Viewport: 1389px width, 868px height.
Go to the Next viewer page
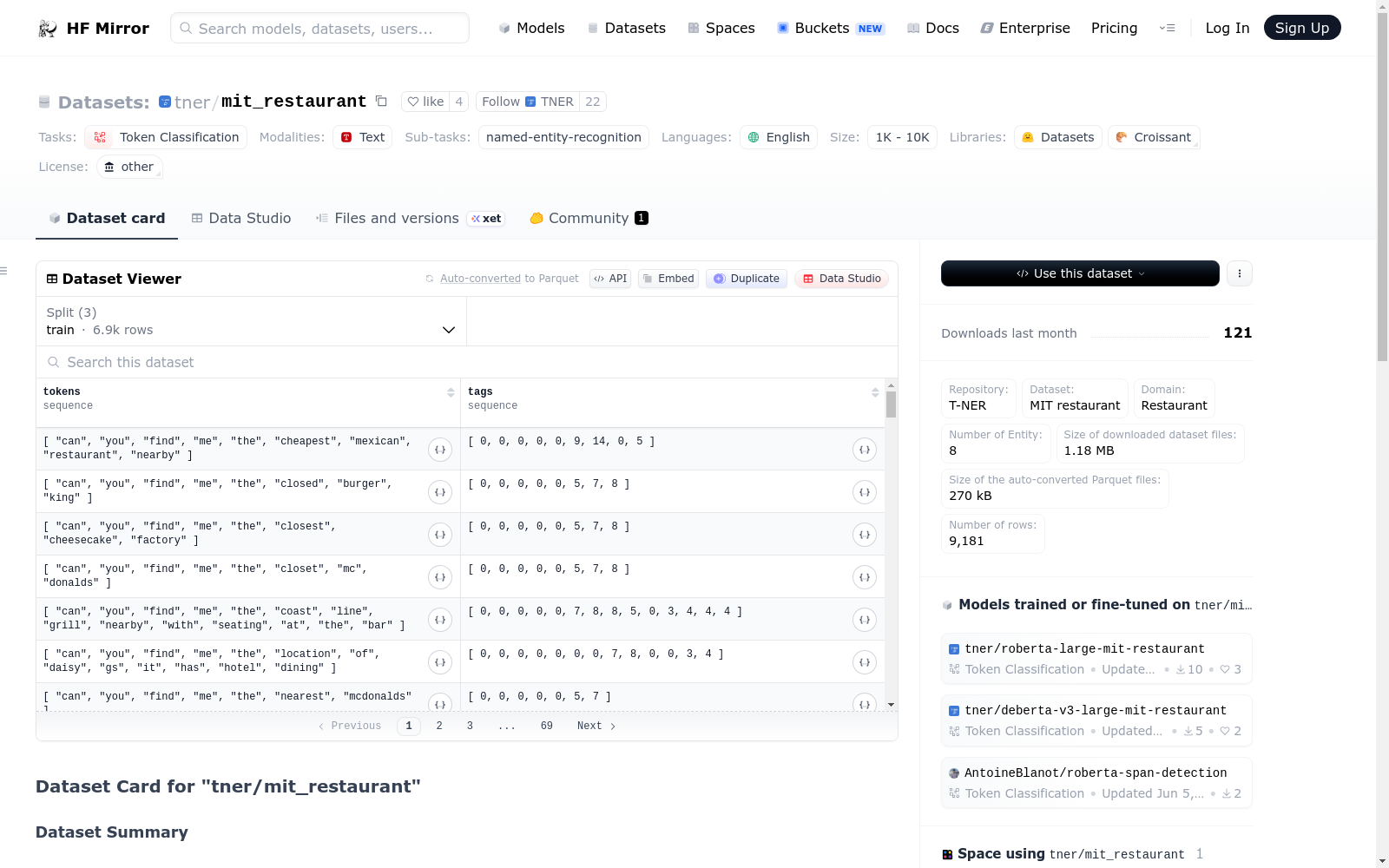[x=596, y=726]
